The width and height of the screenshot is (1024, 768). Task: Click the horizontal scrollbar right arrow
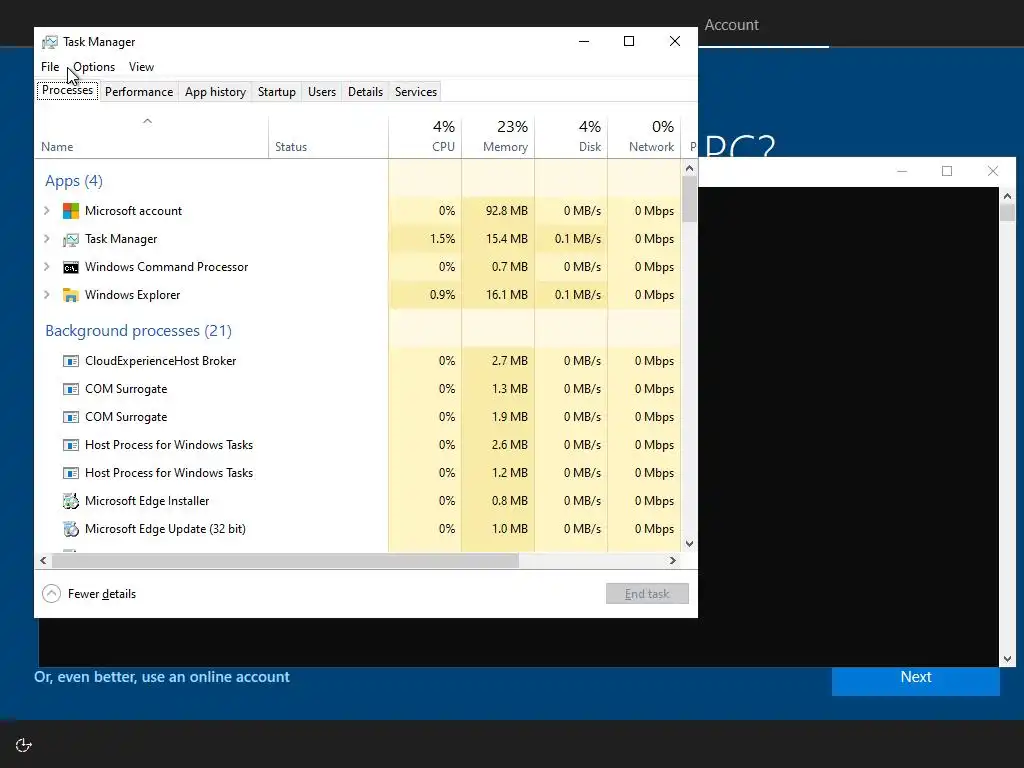(x=673, y=560)
